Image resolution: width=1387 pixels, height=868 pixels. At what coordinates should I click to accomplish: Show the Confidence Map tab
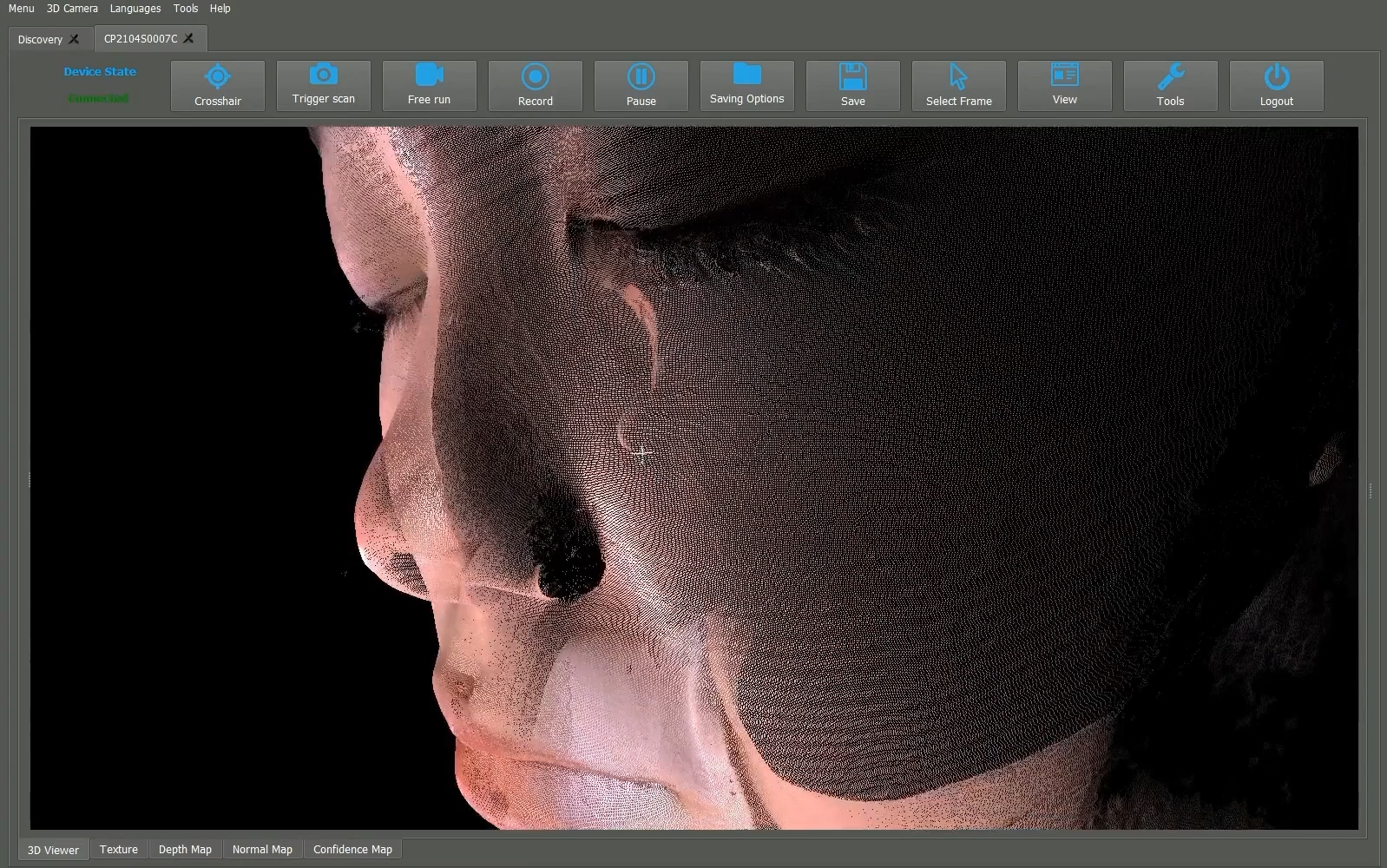pyautogui.click(x=352, y=850)
